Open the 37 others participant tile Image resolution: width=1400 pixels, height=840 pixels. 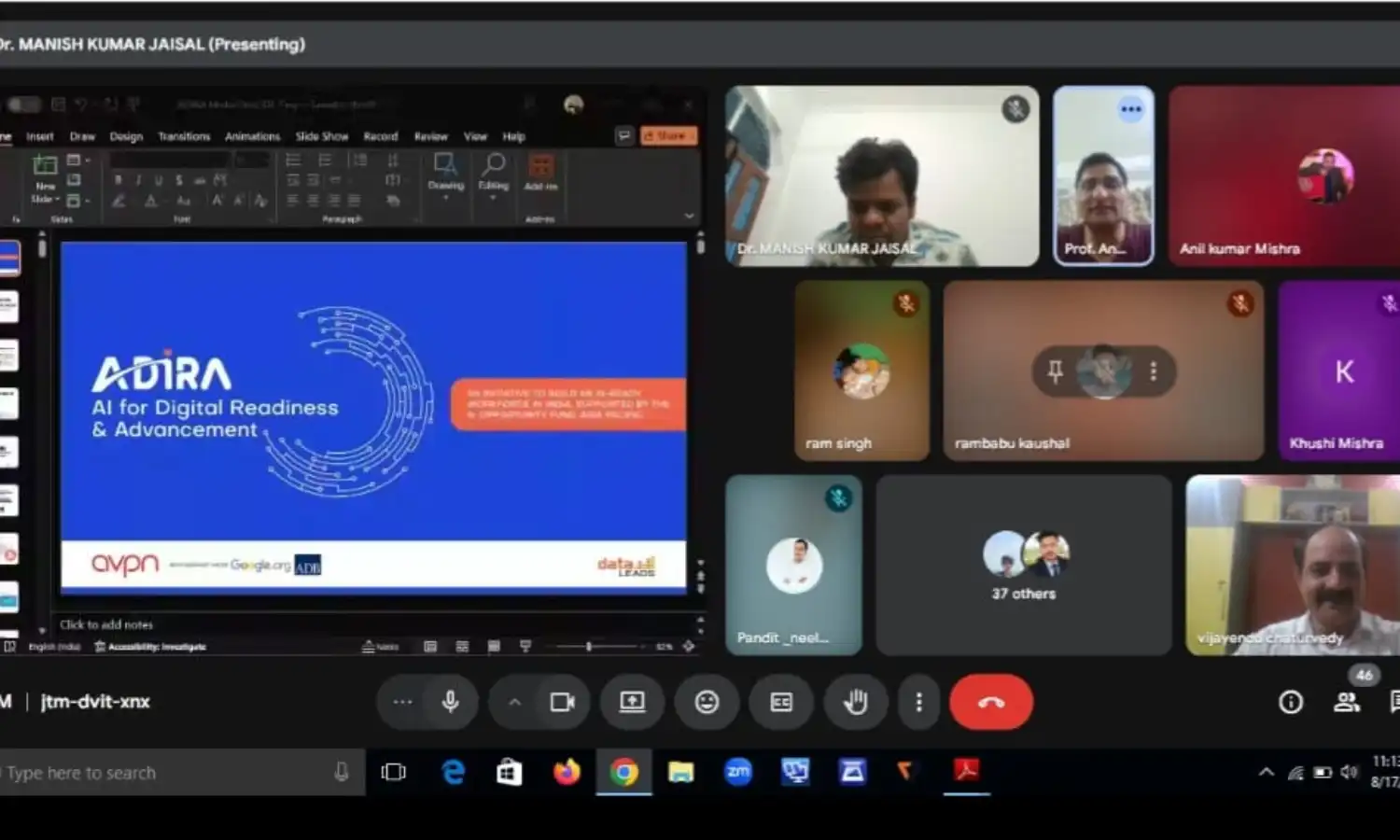click(1024, 565)
